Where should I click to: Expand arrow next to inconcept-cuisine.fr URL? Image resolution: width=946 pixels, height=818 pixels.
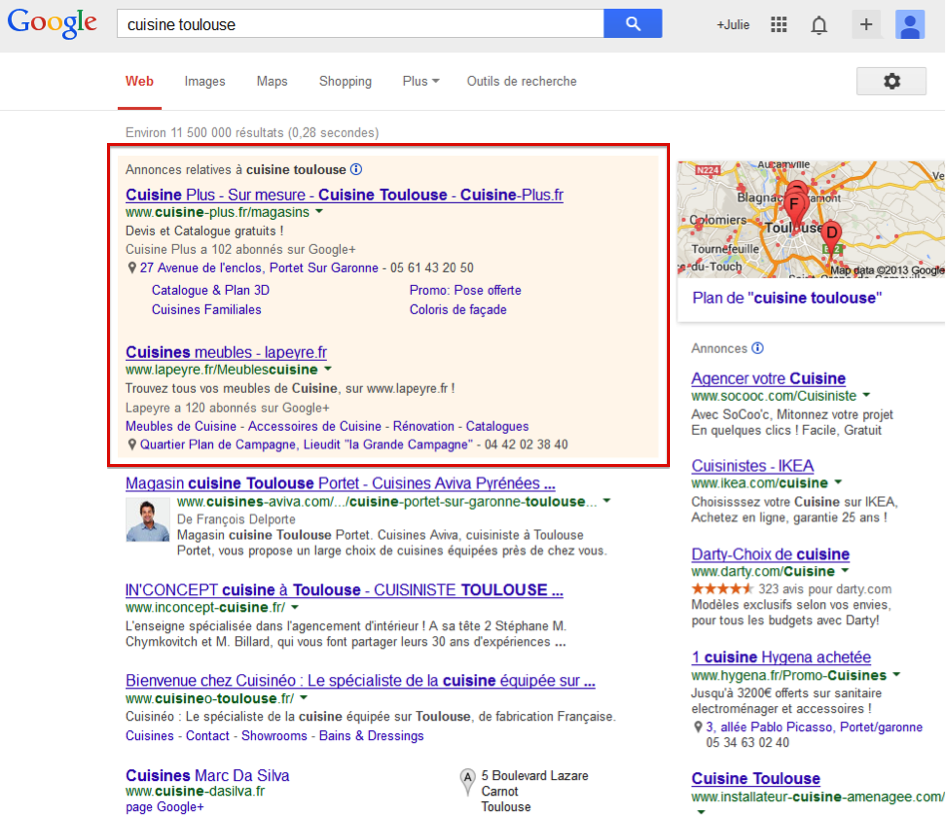[295, 607]
